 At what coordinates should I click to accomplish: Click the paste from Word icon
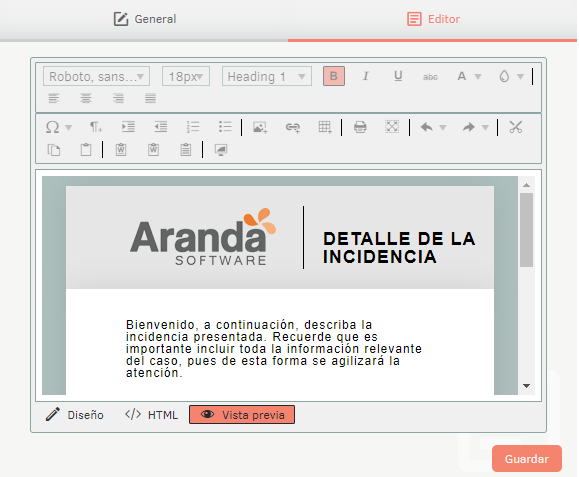coord(121,150)
